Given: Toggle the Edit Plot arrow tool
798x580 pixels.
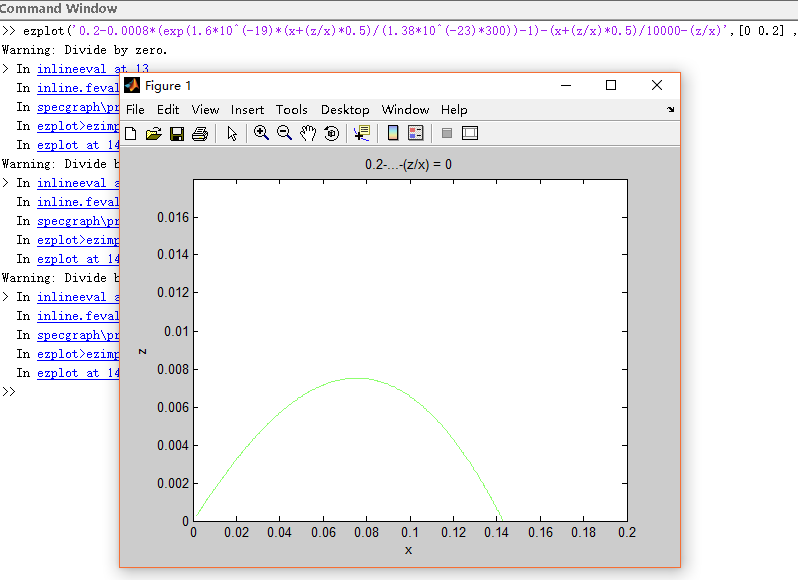Looking at the screenshot, I should click(x=232, y=133).
